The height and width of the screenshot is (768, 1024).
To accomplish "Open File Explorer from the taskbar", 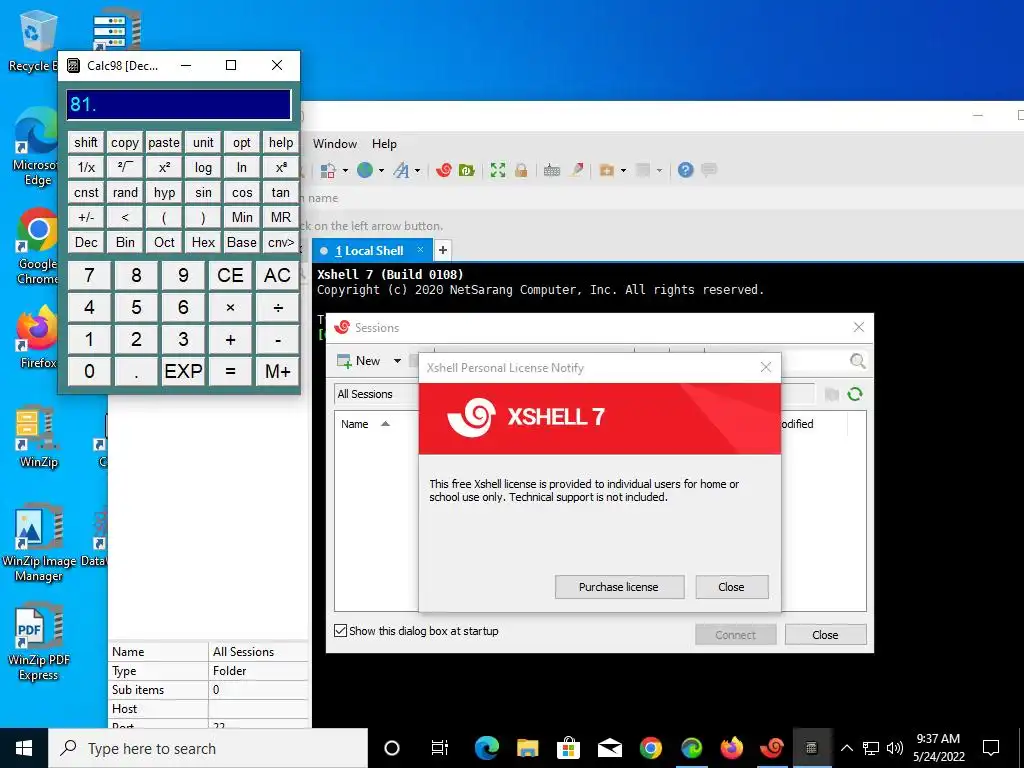I will 528,748.
